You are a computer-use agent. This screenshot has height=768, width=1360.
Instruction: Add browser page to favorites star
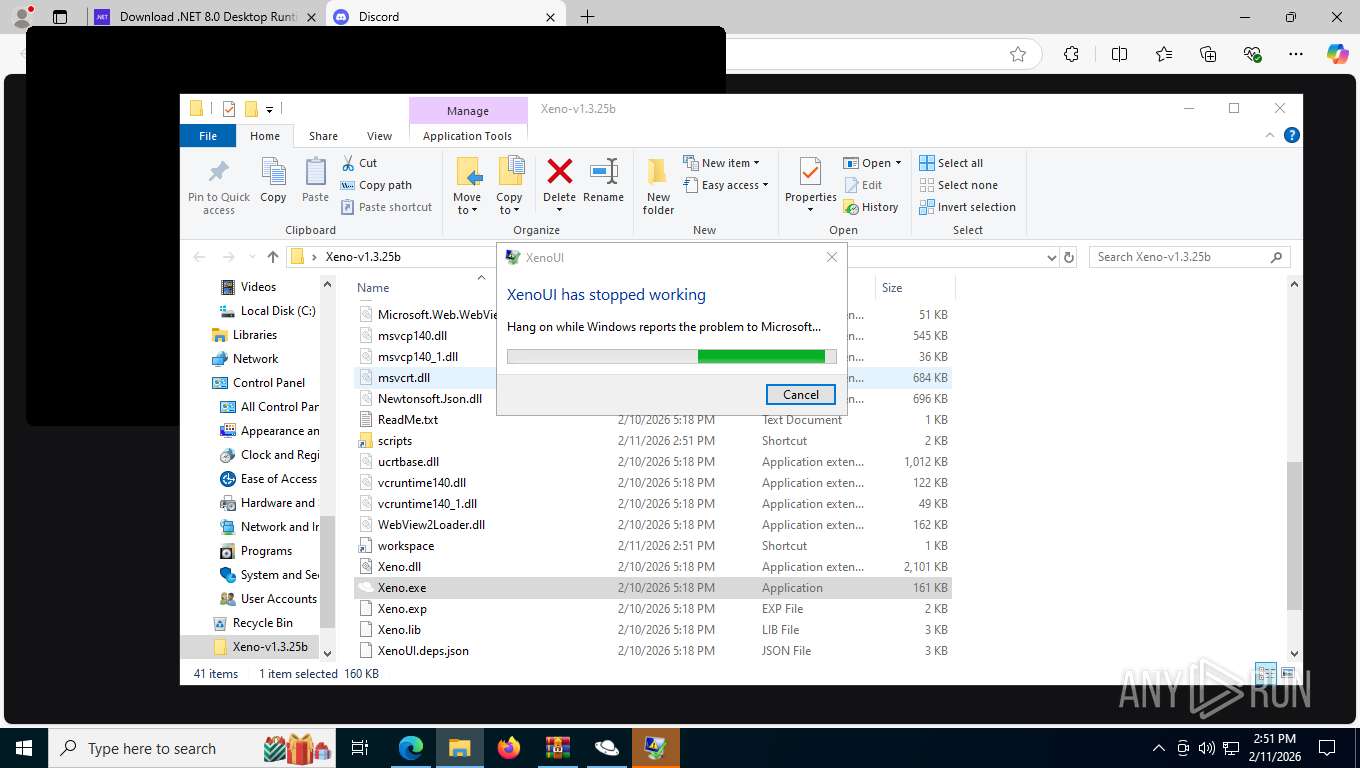(1018, 55)
